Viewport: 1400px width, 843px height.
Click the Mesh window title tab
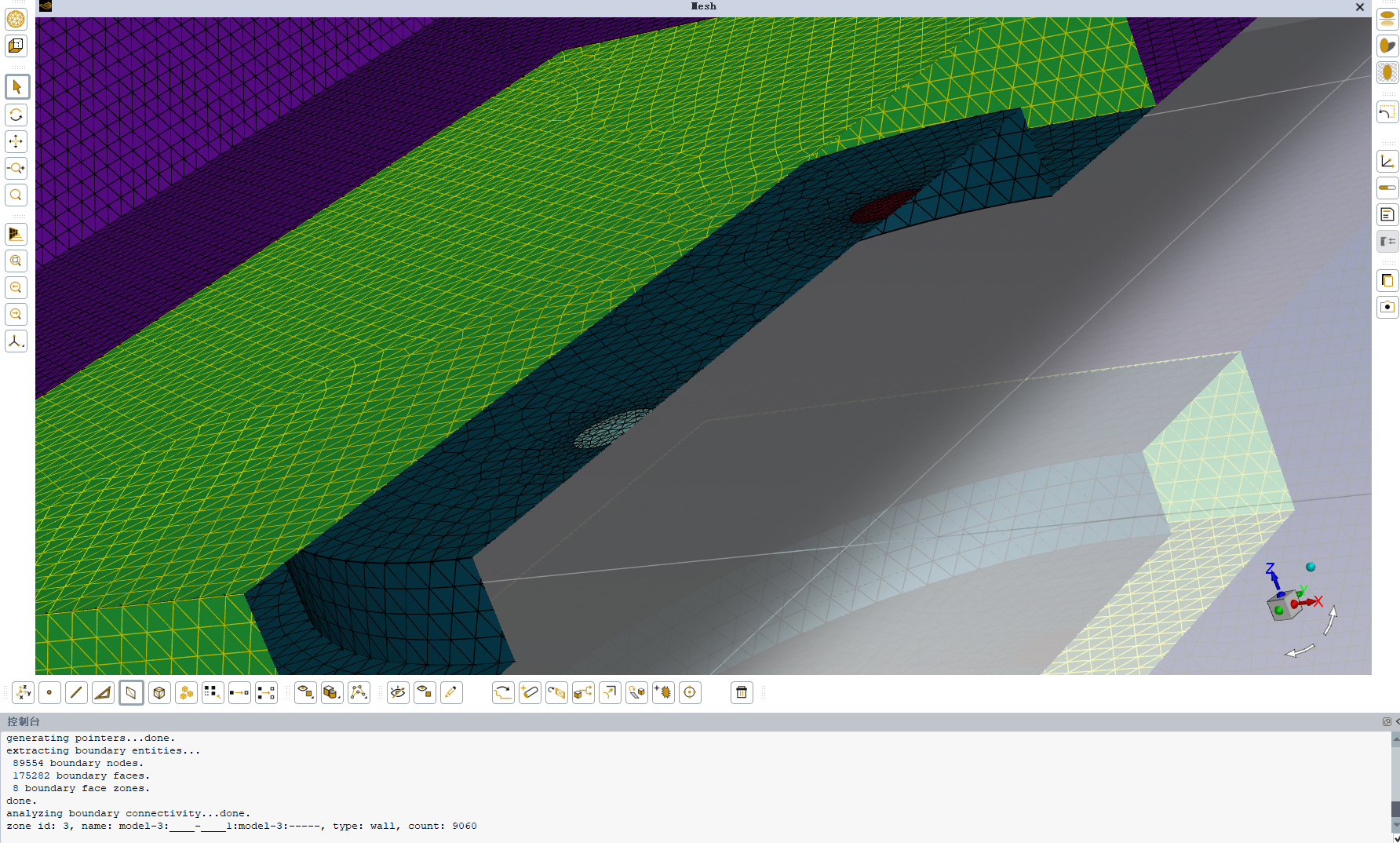[x=703, y=6]
